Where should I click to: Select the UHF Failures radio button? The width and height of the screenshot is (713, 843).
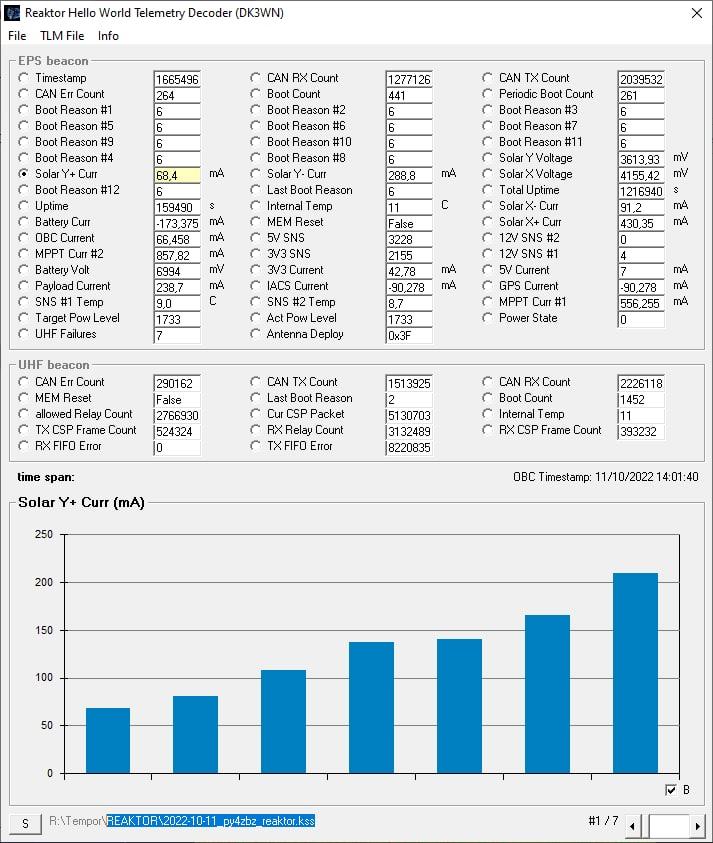click(24, 334)
